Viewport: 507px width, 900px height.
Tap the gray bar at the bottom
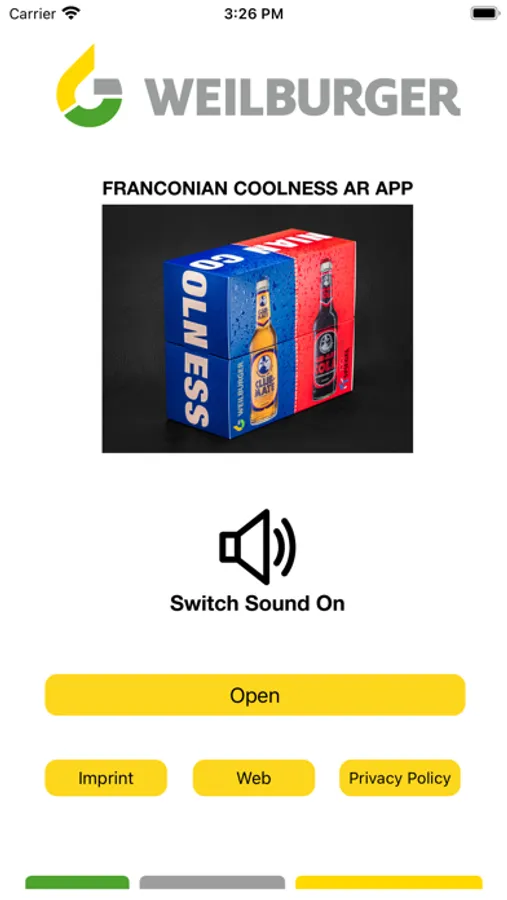pos(212,882)
